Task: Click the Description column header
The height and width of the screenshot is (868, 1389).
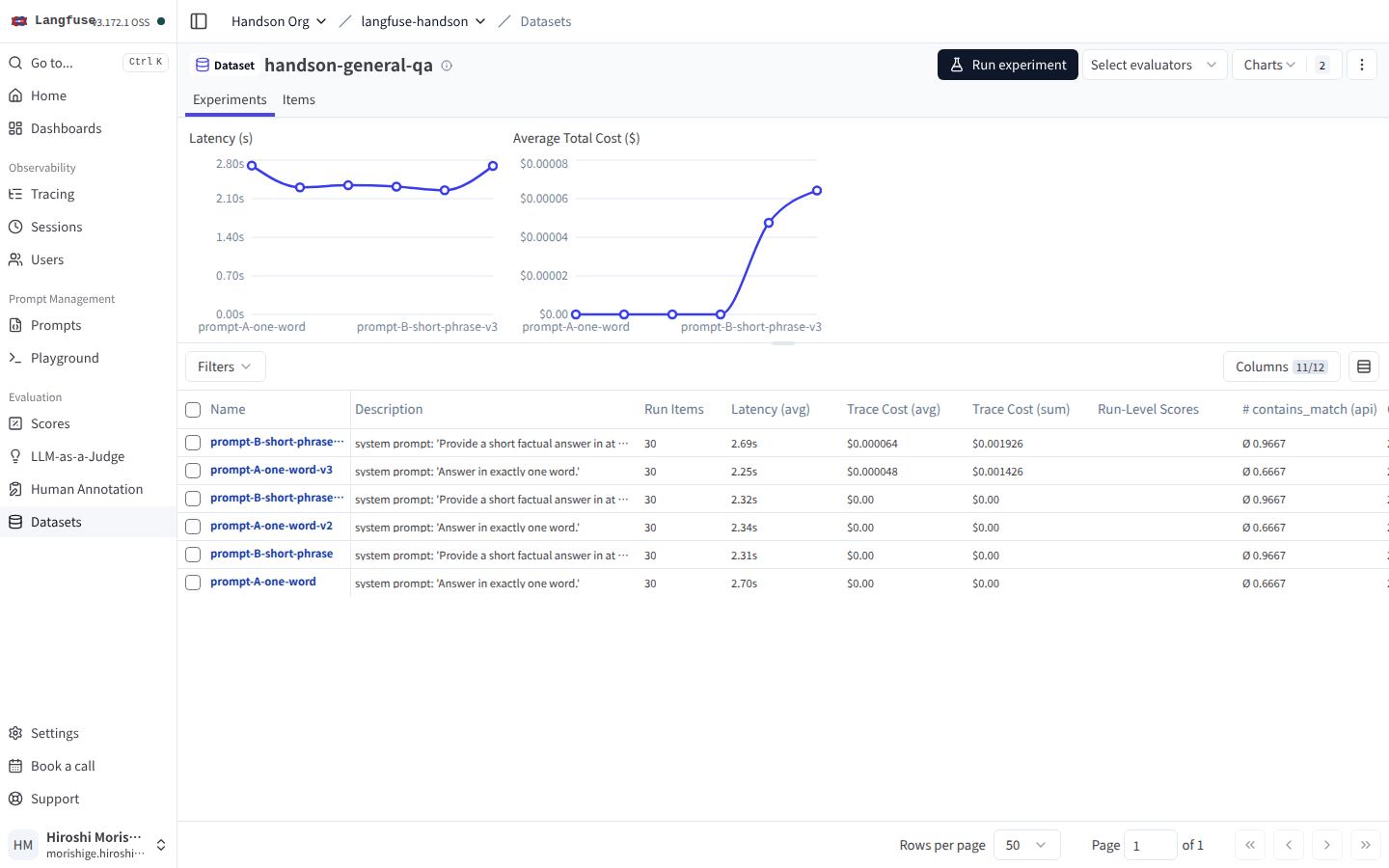Action: tap(389, 410)
